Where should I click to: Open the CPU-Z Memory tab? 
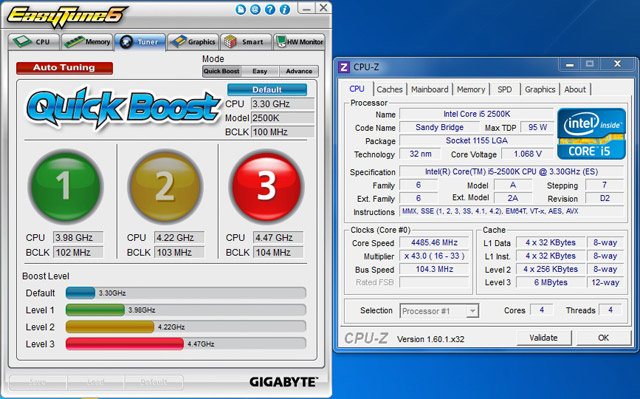(471, 89)
